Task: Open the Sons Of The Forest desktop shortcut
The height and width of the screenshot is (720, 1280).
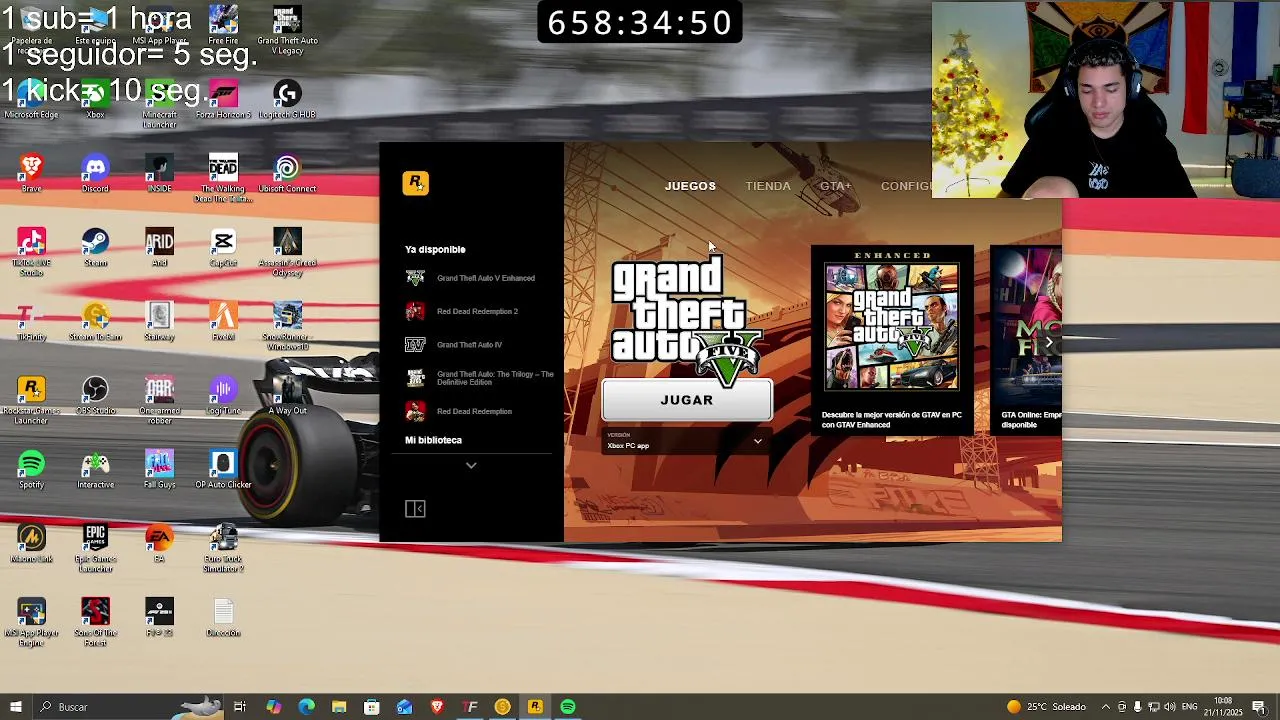Action: [95, 622]
